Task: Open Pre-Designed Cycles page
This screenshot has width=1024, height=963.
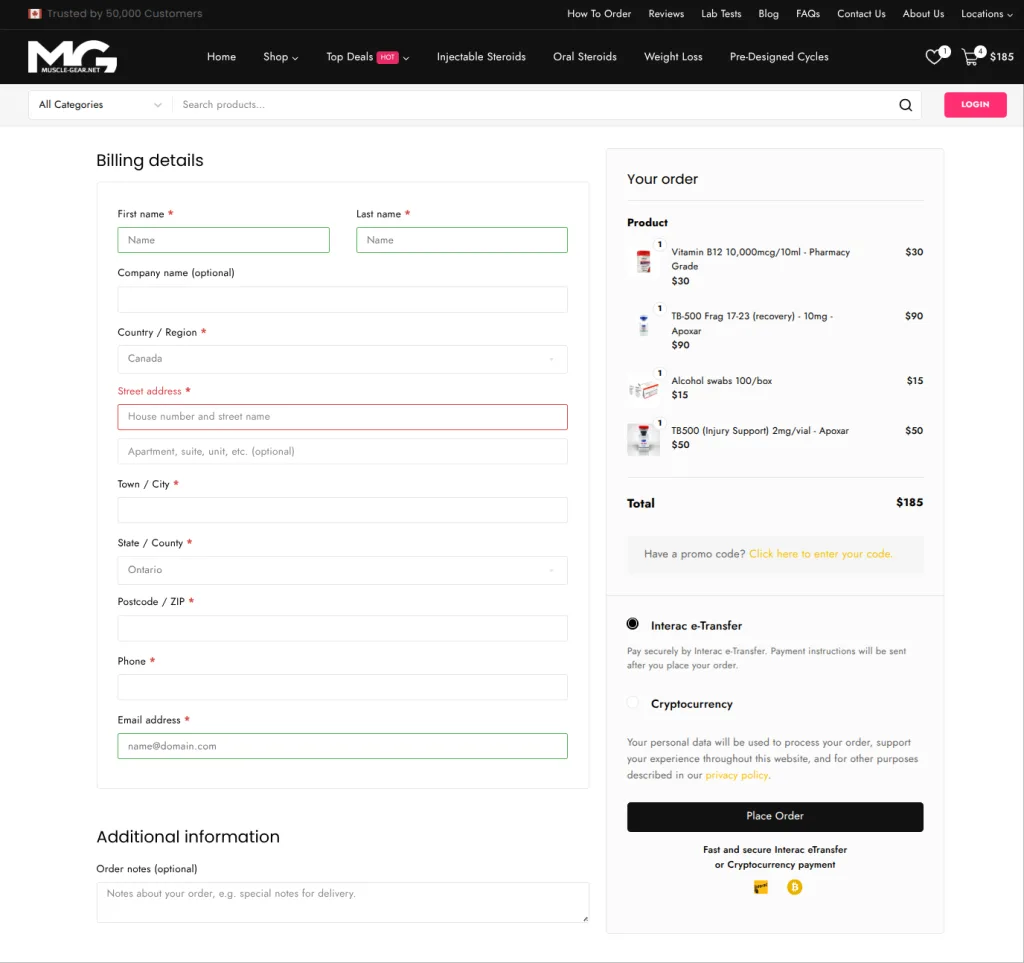Action: click(x=779, y=57)
